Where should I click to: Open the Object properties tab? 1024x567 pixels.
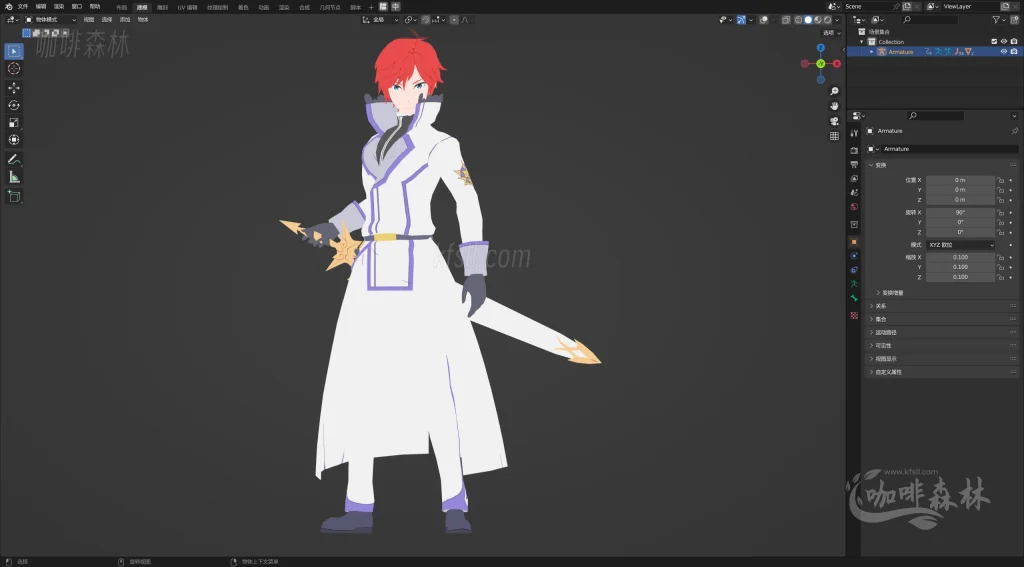(854, 242)
